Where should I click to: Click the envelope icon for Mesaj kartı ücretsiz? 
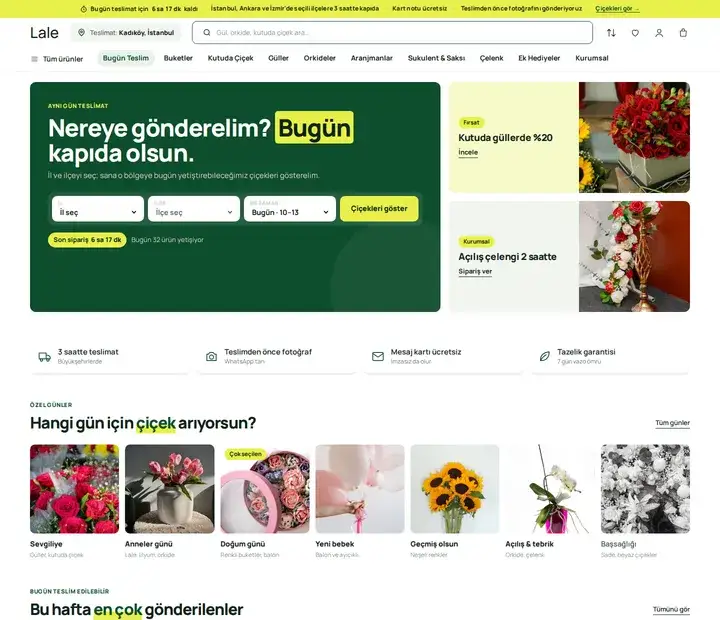coord(378,357)
